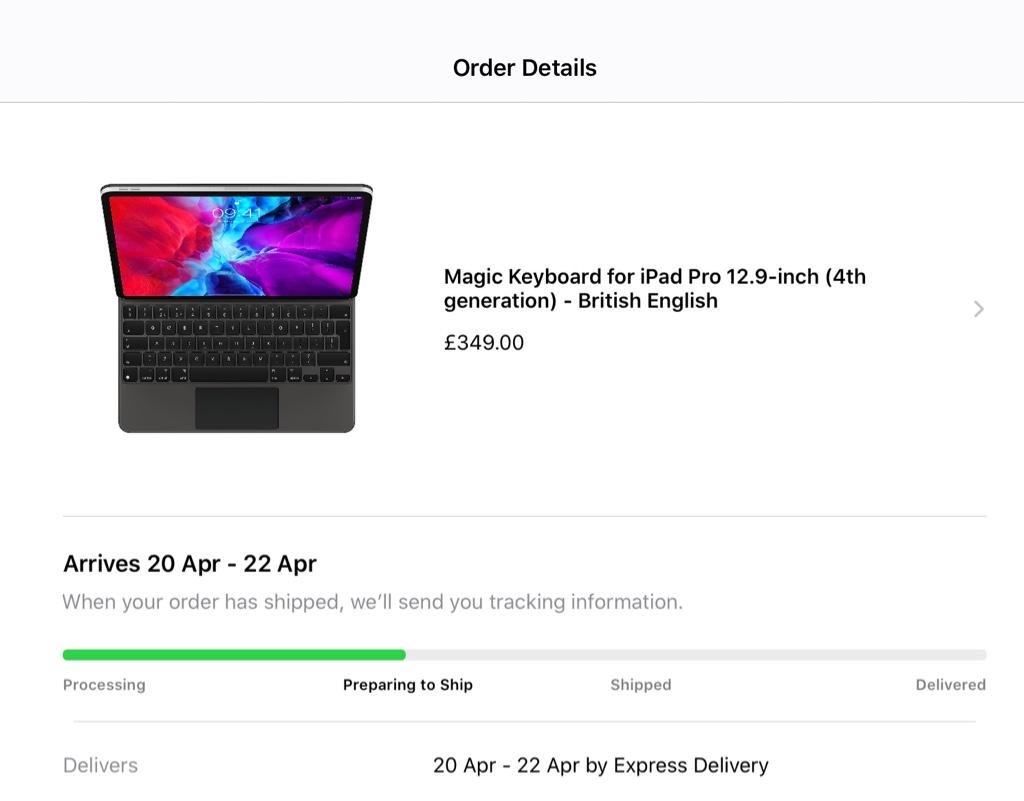Click the green filled portion of progress bar
The width and height of the screenshot is (1024, 801).
tap(233, 655)
